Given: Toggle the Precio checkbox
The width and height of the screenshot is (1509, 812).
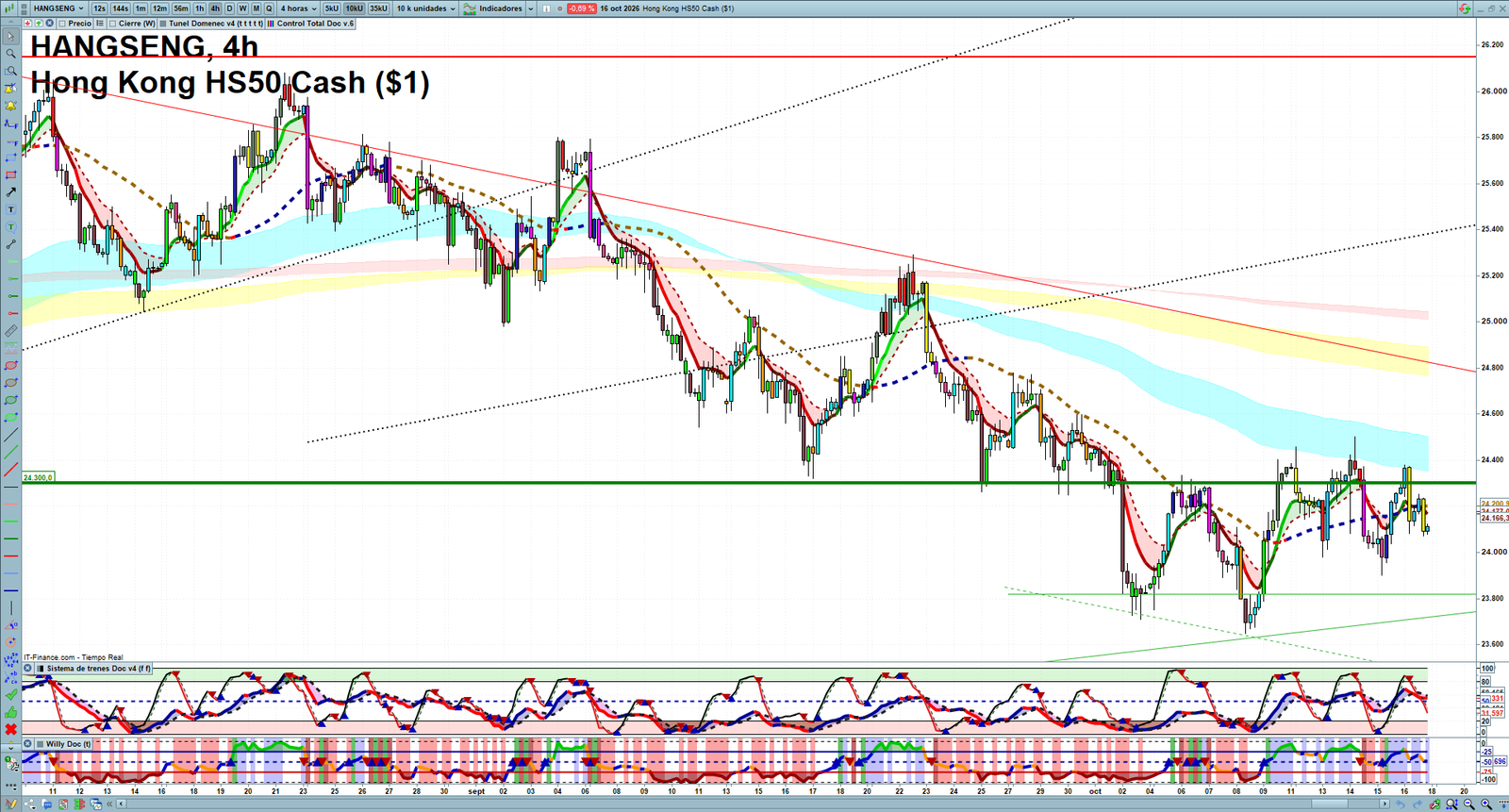Looking at the screenshot, I should coord(61,24).
